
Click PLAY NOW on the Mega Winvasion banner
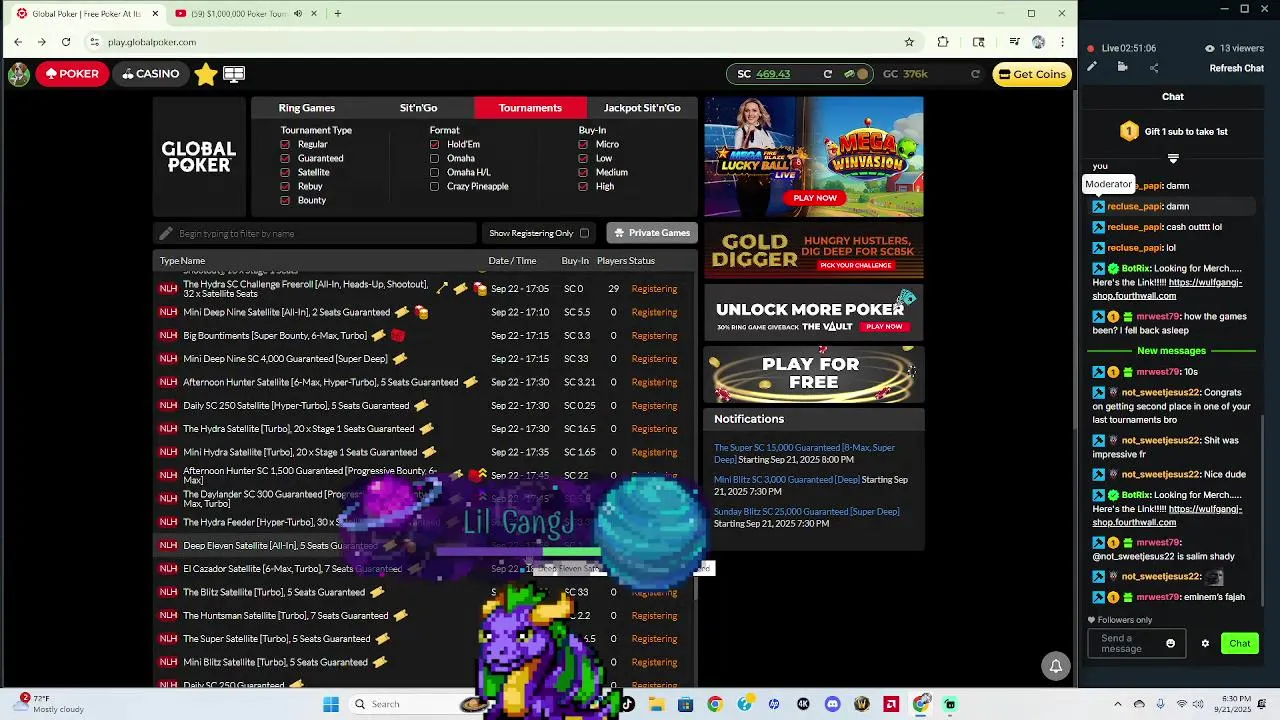[x=815, y=198]
